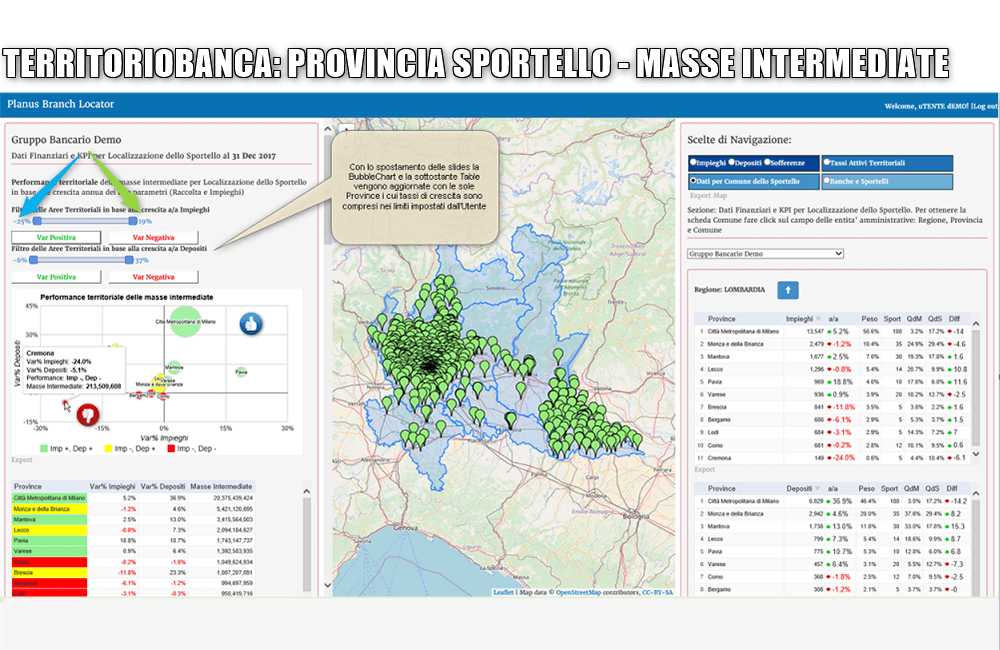Image resolution: width=1000 pixels, height=650 pixels.
Task: Click the Cremona row in Impieghi table
Action: click(x=832, y=458)
